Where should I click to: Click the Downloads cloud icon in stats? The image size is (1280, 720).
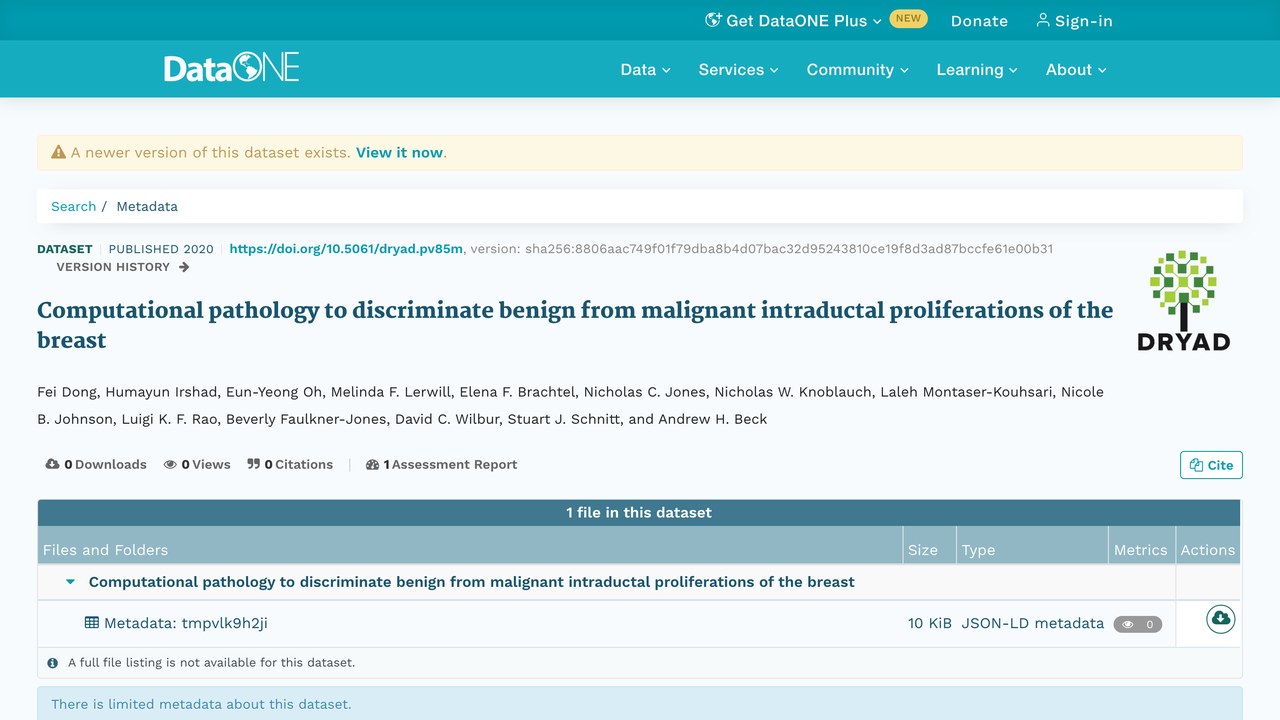click(53, 464)
